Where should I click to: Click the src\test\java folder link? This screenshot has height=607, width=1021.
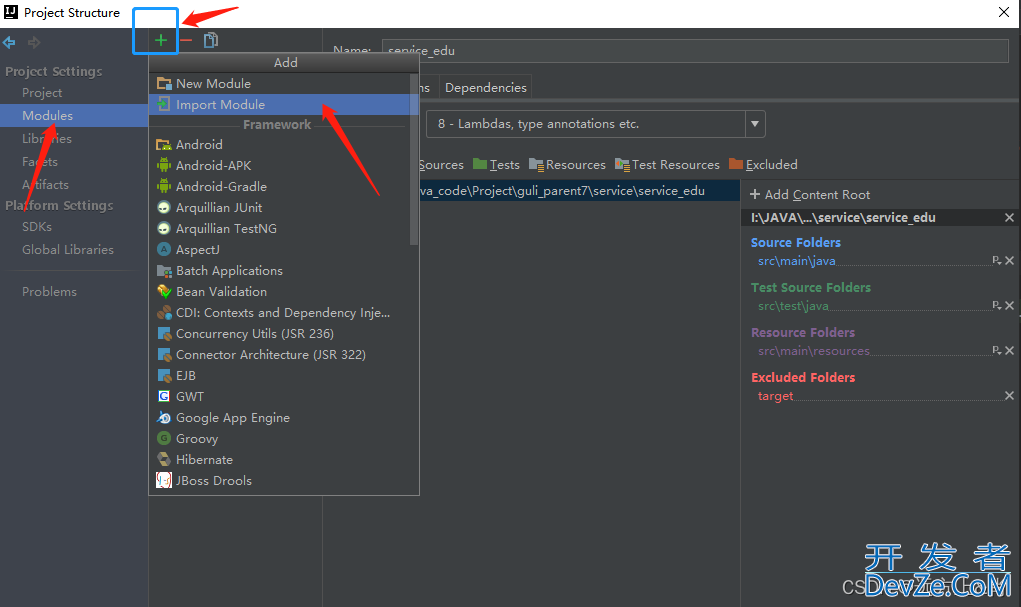793,306
